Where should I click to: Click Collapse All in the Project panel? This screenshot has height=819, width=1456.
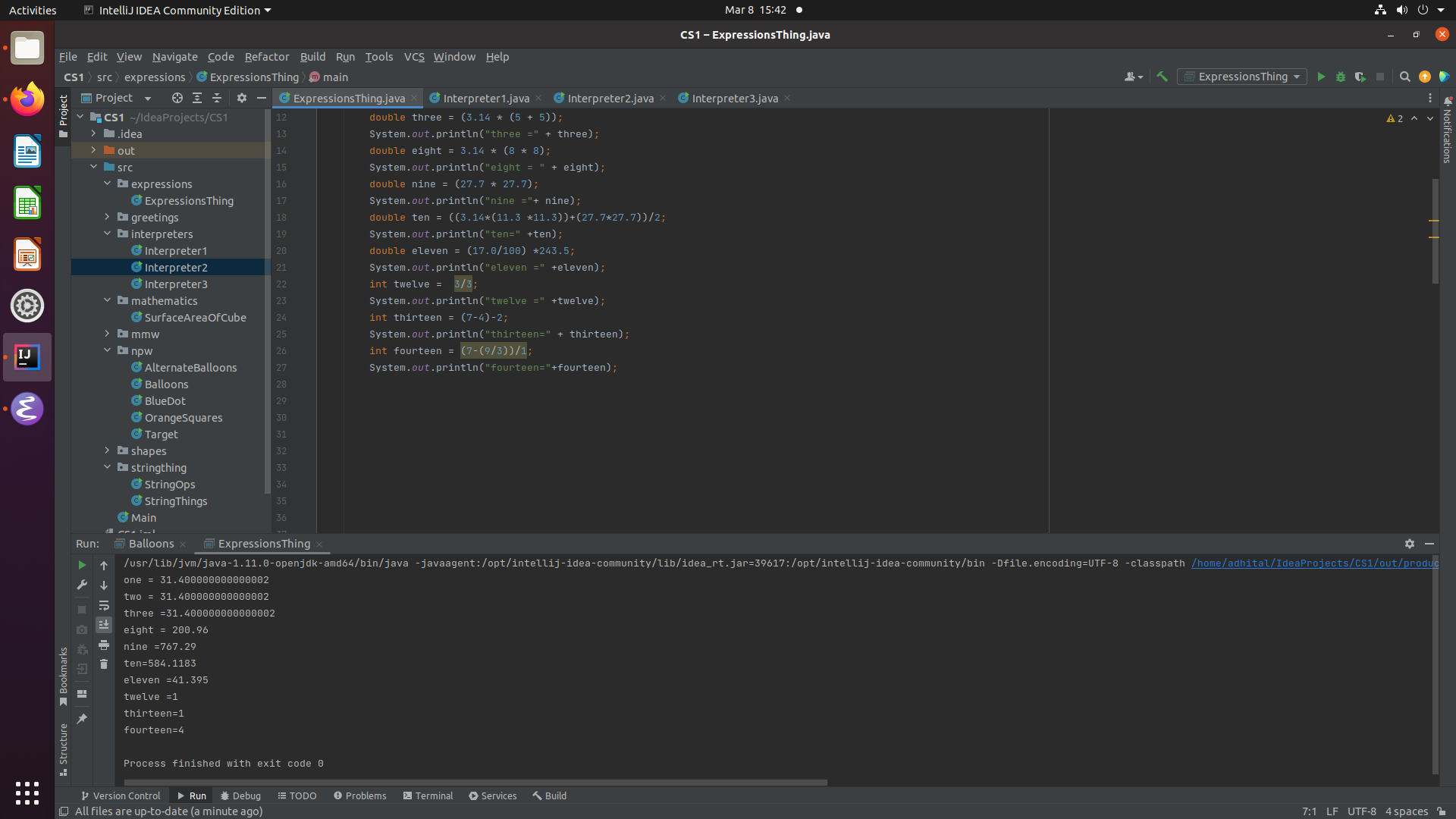pyautogui.click(x=217, y=98)
